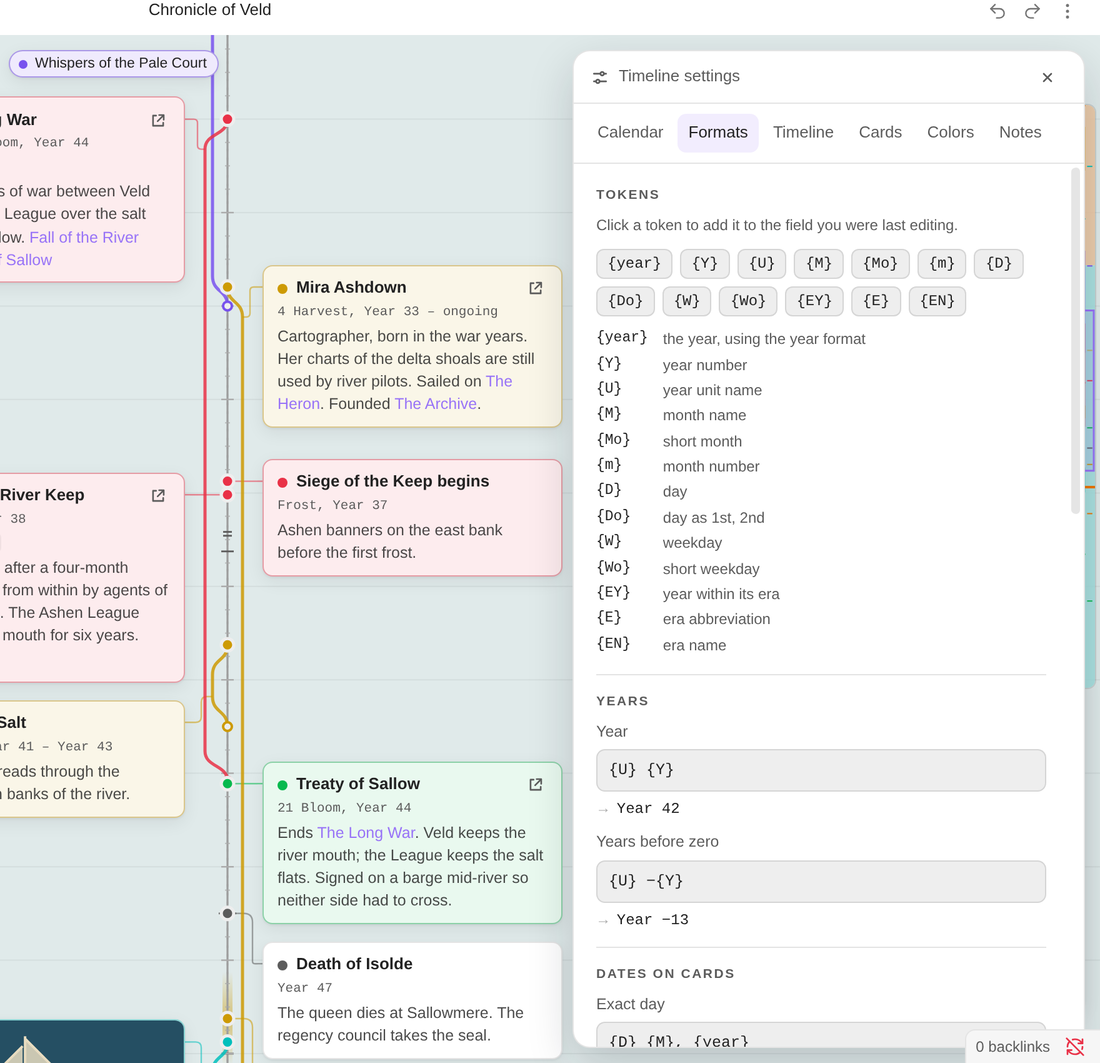Image resolution: width=1100 pixels, height=1063 pixels.
Task: Insert the {M} token chip
Action: pyautogui.click(x=819, y=264)
